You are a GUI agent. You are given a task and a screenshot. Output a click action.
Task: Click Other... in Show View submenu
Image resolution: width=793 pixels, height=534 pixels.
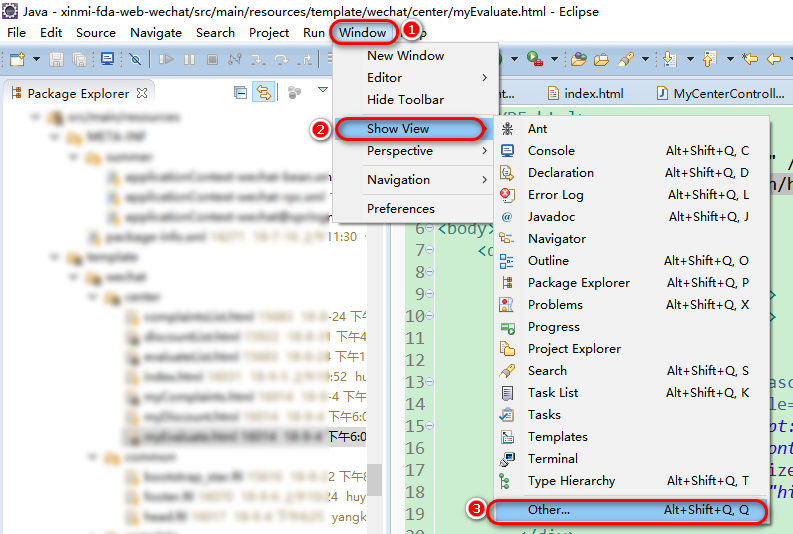(x=630, y=510)
